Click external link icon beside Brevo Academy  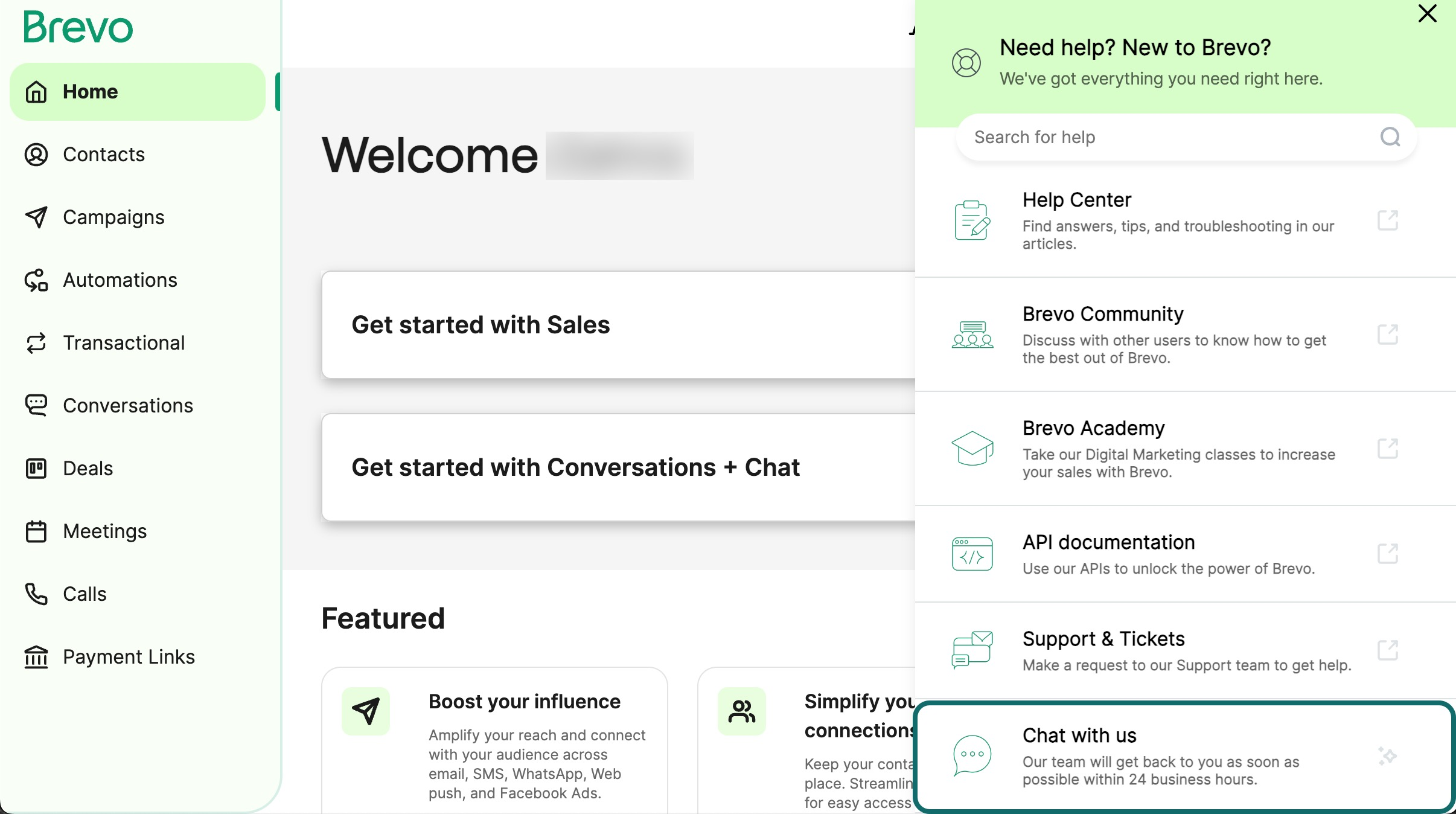[1388, 449]
